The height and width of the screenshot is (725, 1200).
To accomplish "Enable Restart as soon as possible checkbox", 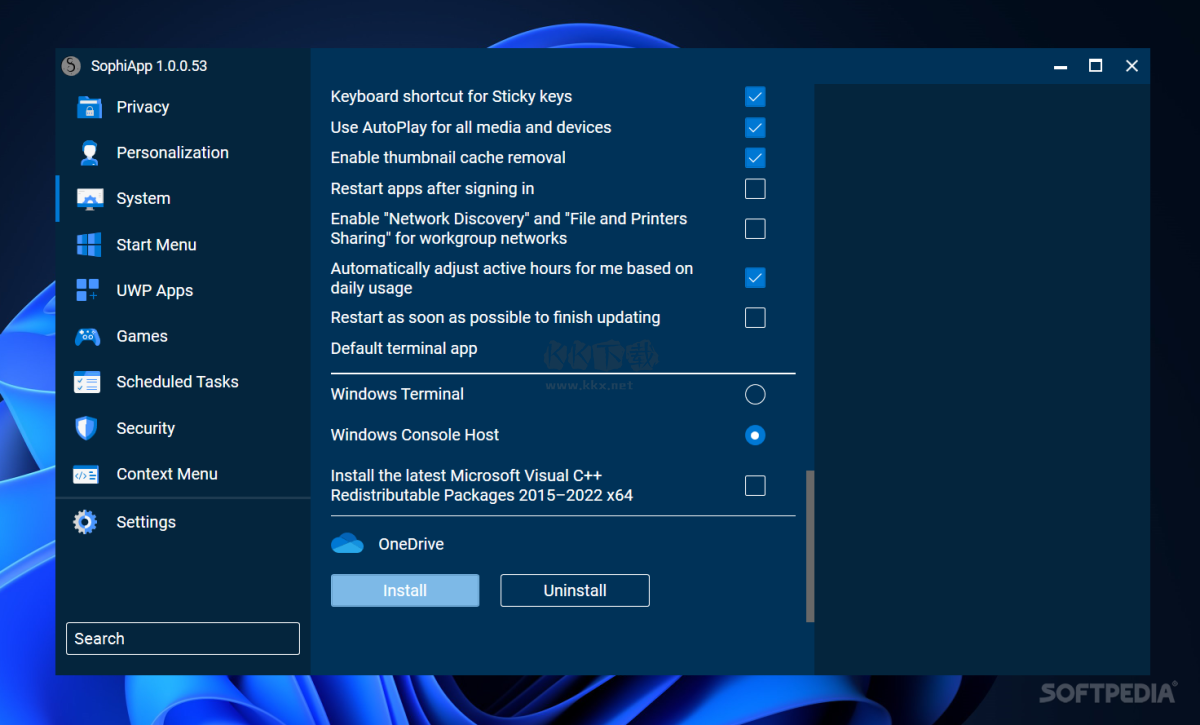I will 755,318.
